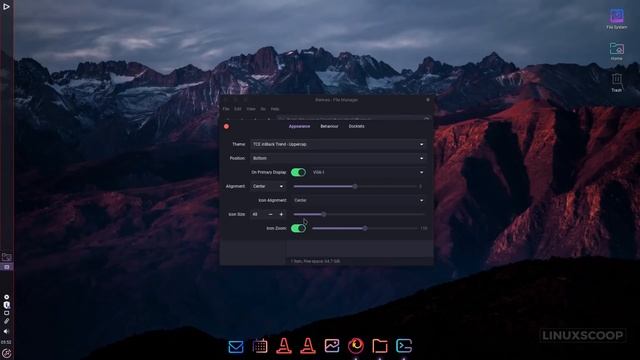Open the Help menu in File Manager
Image resolution: width=640 pixels, height=360 pixels.
[x=275, y=109]
